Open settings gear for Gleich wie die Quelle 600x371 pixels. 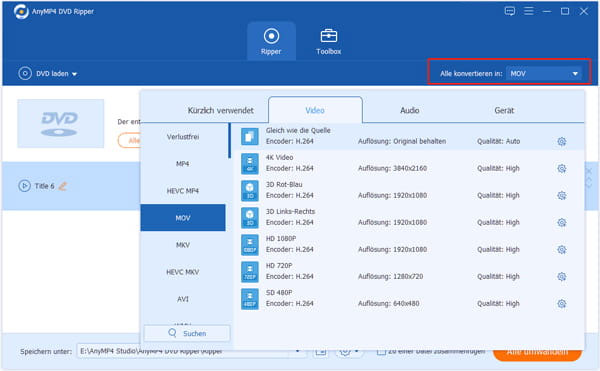561,142
